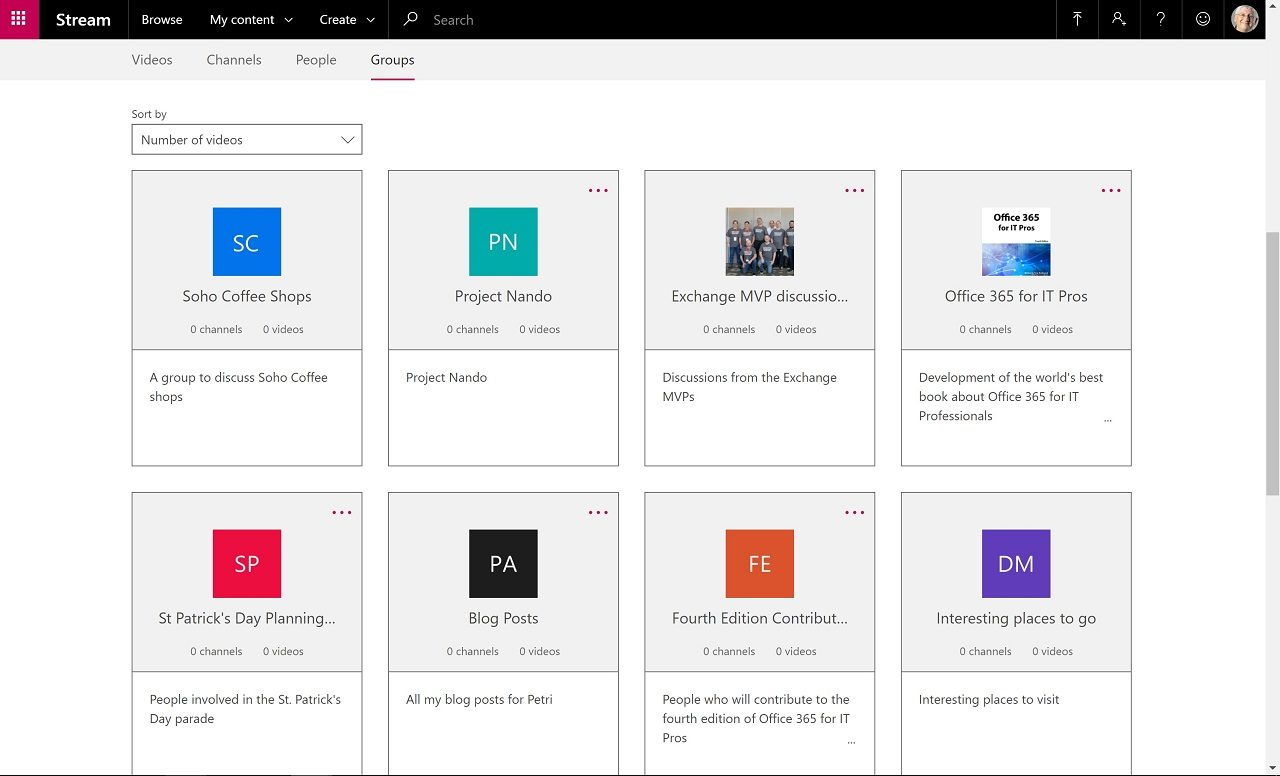Screen dimensions: 1280x776
Task: Open more options on Exchange MVP card
Action: [854, 190]
